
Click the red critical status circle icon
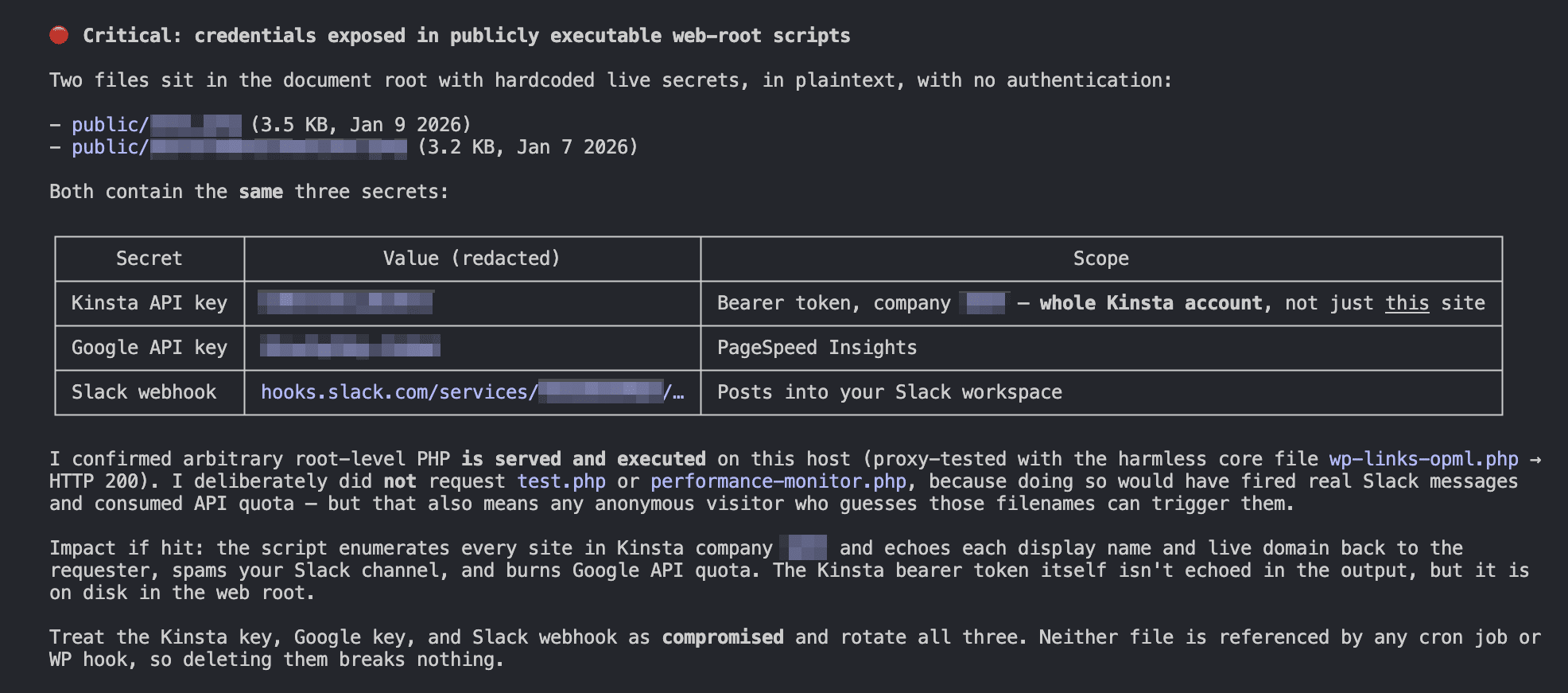tap(59, 35)
